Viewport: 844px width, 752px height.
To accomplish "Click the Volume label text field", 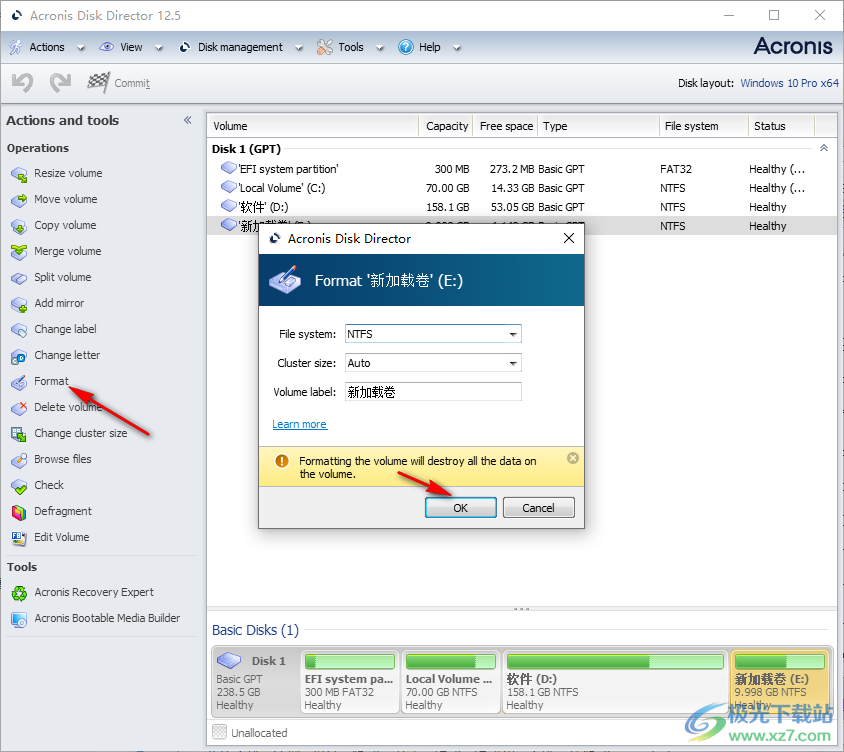I will click(433, 392).
